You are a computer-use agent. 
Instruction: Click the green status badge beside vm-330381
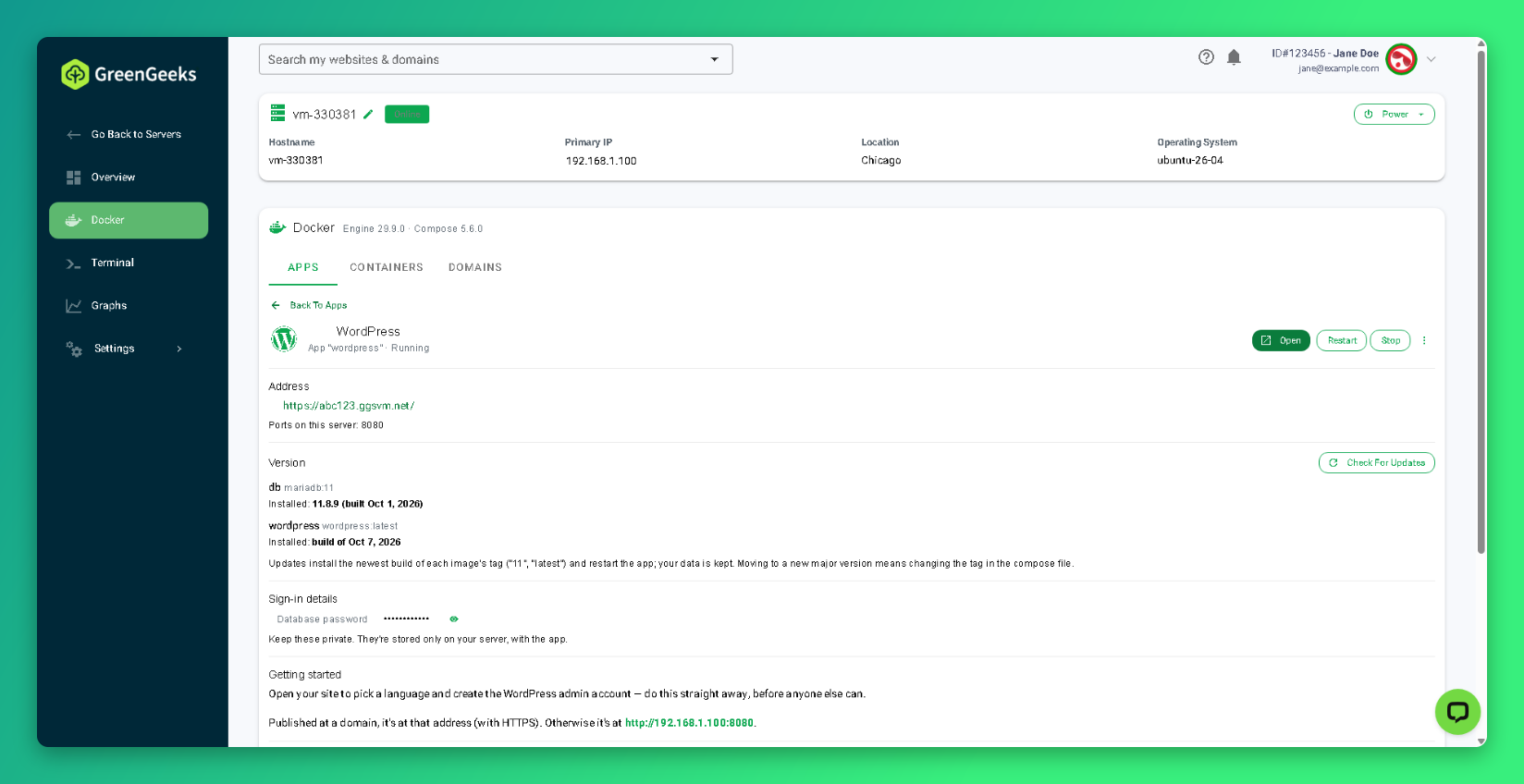tap(407, 115)
